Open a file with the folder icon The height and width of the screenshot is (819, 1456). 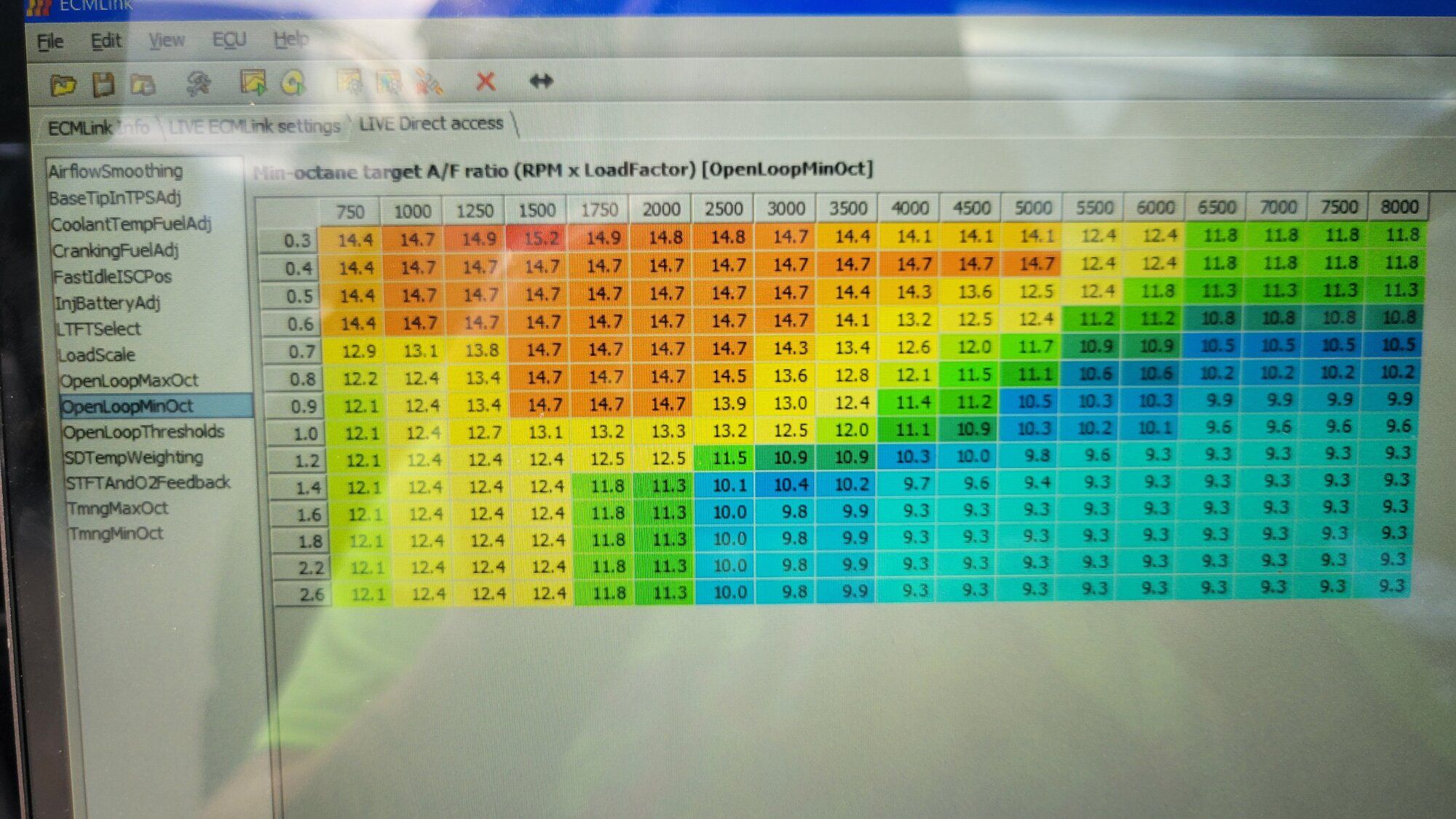click(63, 84)
